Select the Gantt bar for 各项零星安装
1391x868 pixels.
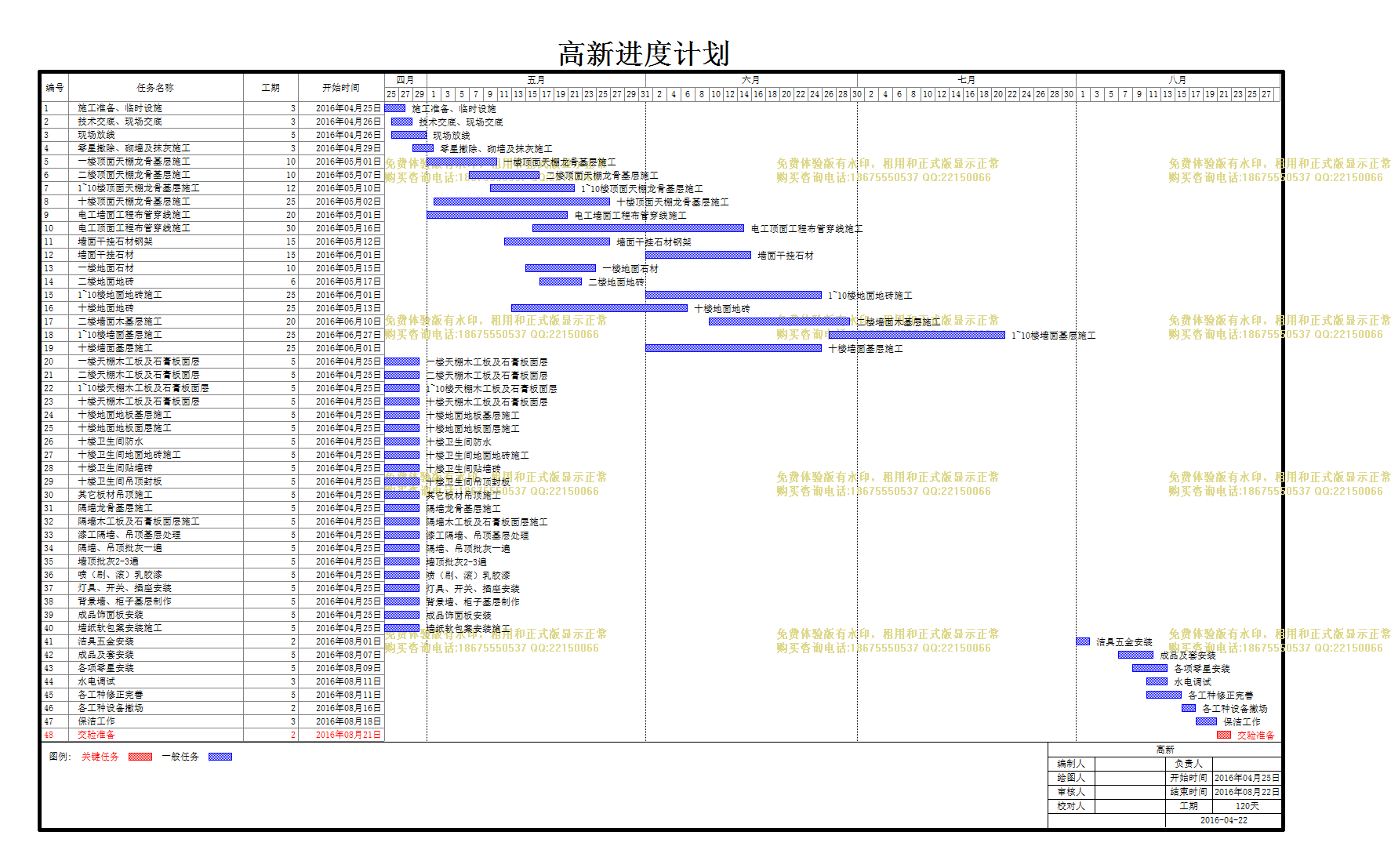click(1149, 668)
